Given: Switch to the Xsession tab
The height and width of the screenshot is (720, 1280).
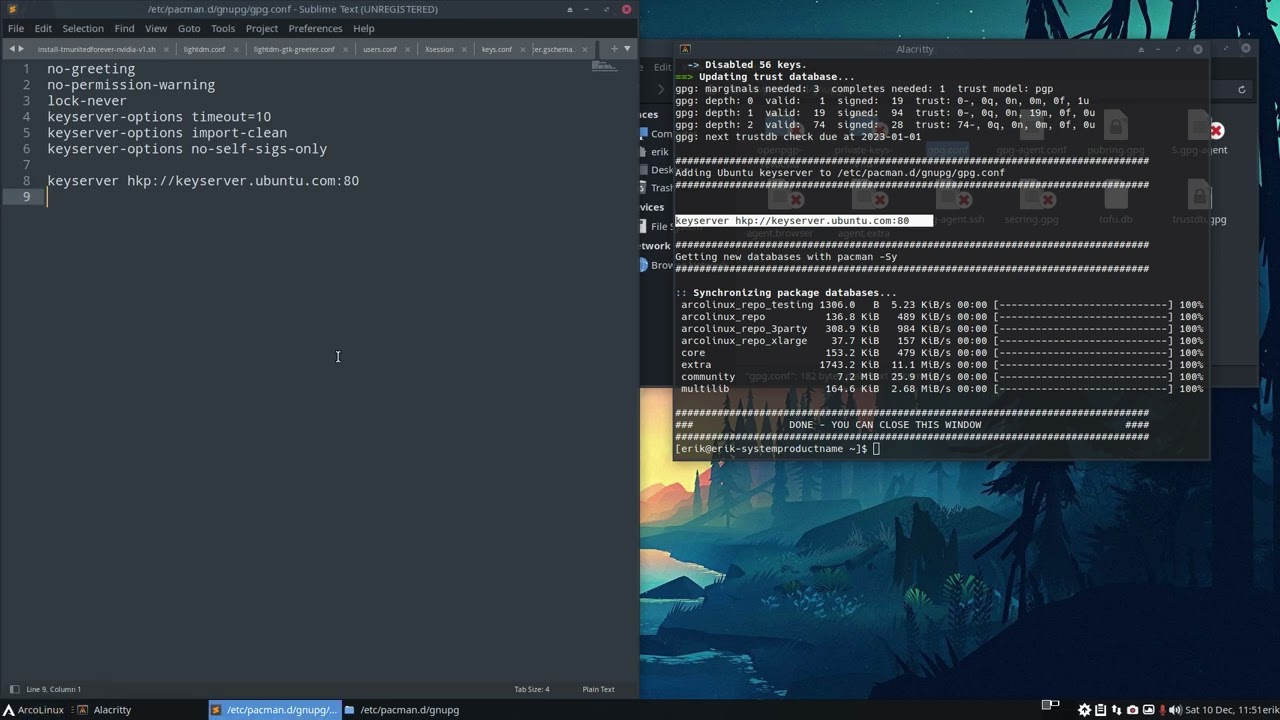Looking at the screenshot, I should (x=439, y=49).
